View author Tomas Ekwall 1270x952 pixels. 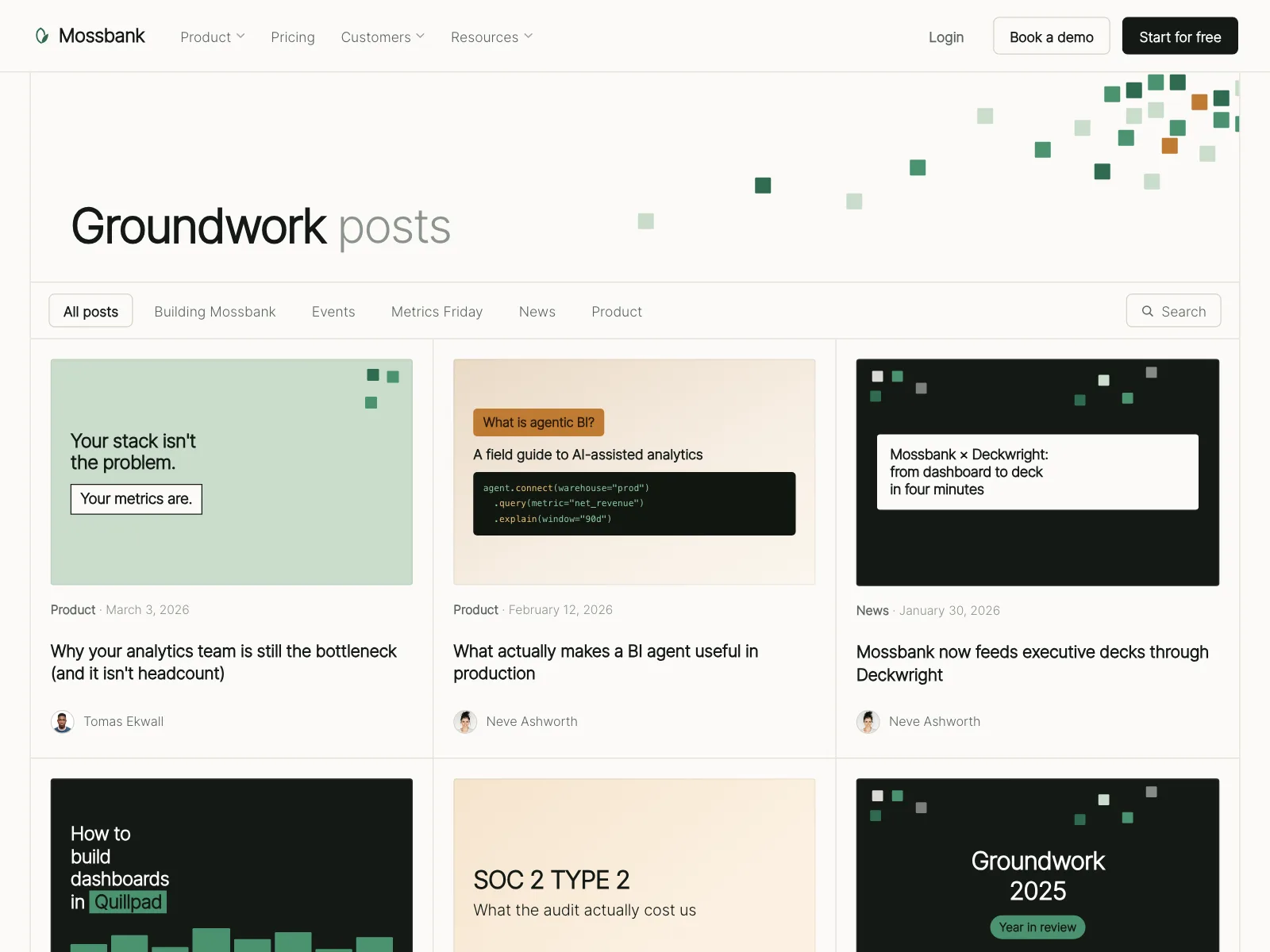point(124,722)
